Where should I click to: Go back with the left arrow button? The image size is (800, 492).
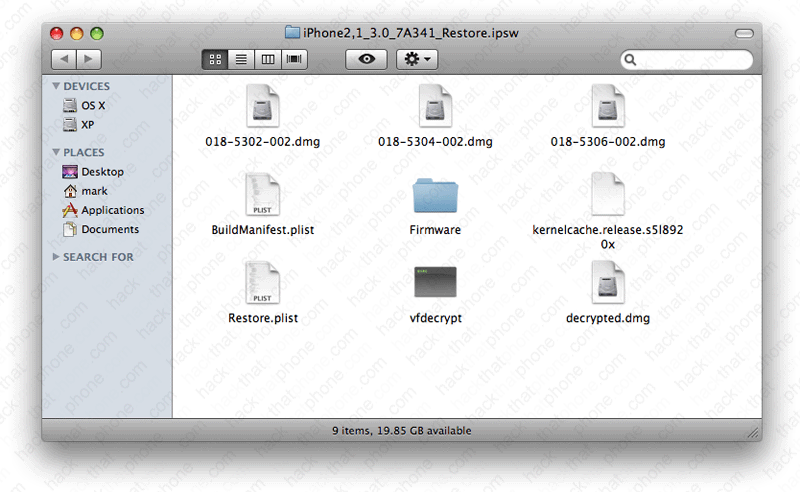click(63, 60)
